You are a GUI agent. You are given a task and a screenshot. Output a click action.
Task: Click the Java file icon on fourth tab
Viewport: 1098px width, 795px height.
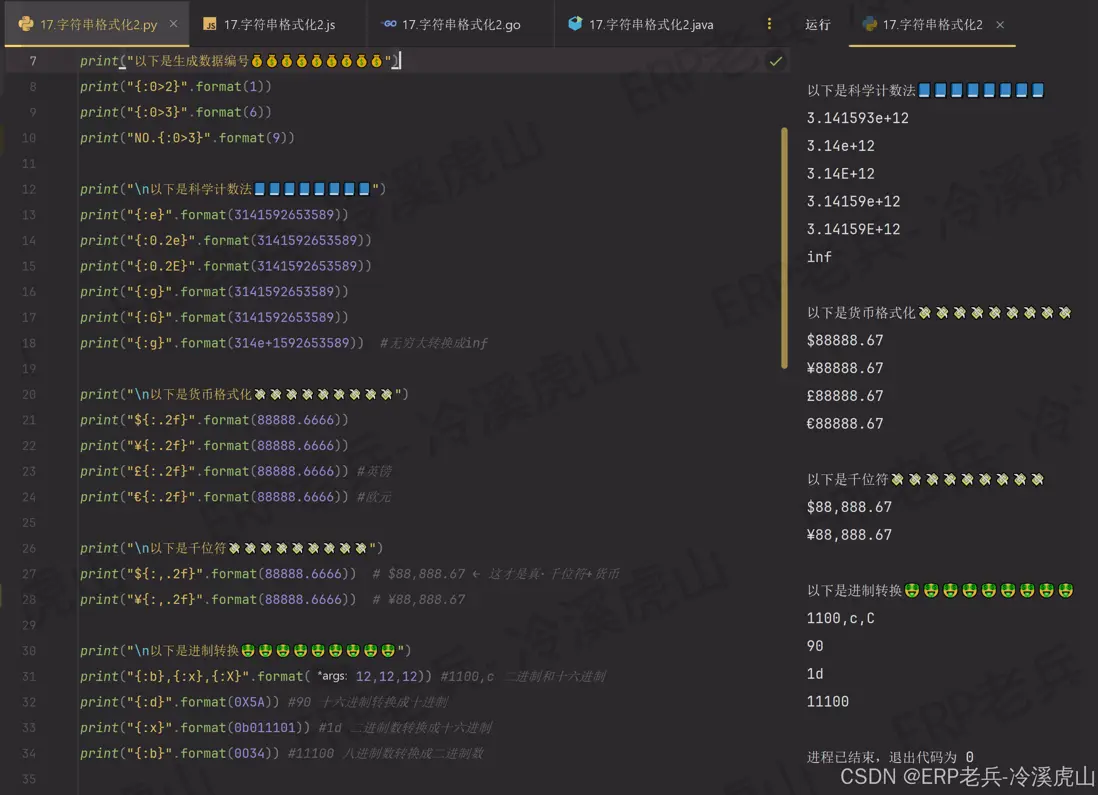[575, 24]
